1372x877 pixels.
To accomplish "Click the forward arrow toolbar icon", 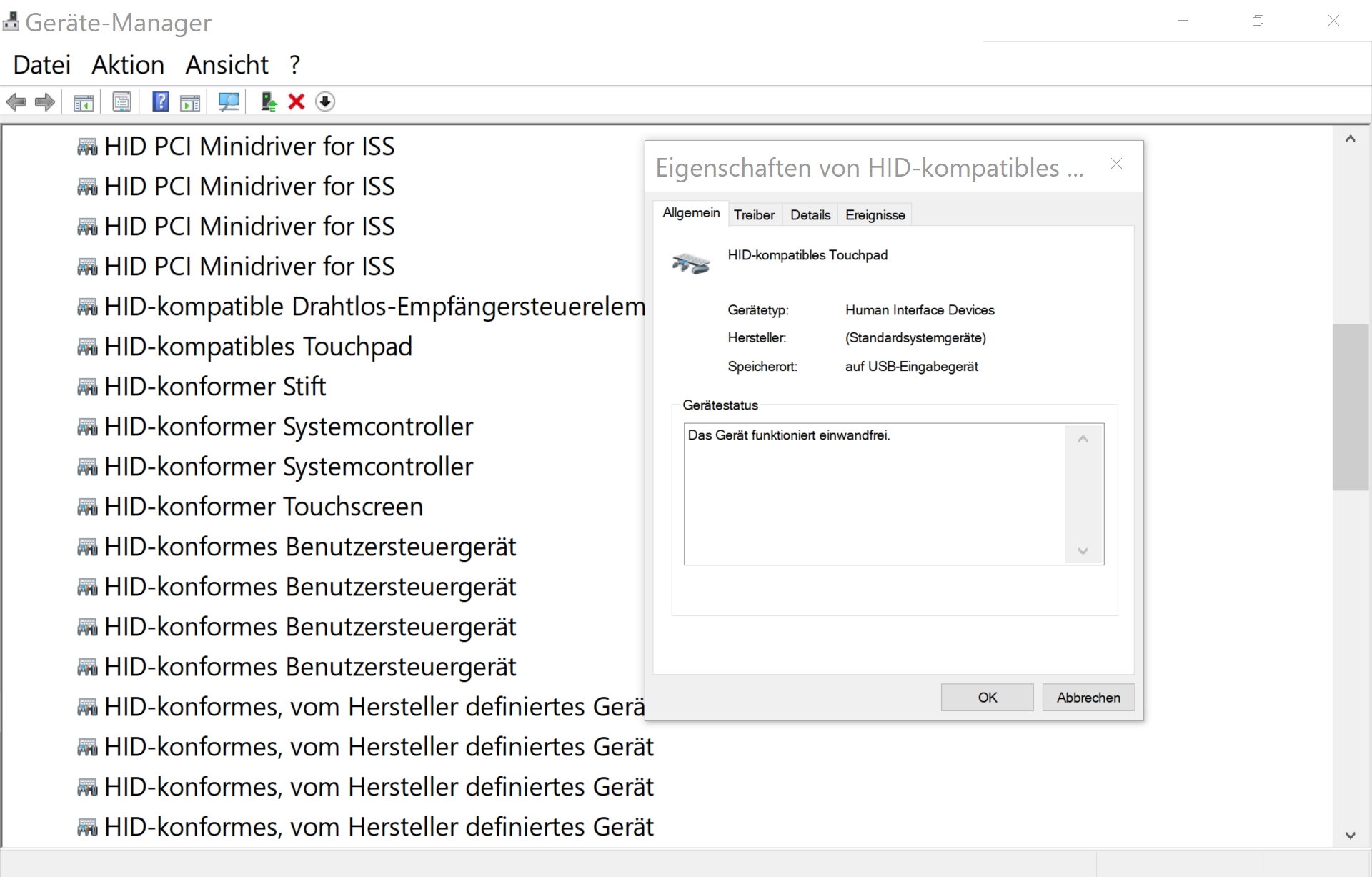I will (45, 102).
